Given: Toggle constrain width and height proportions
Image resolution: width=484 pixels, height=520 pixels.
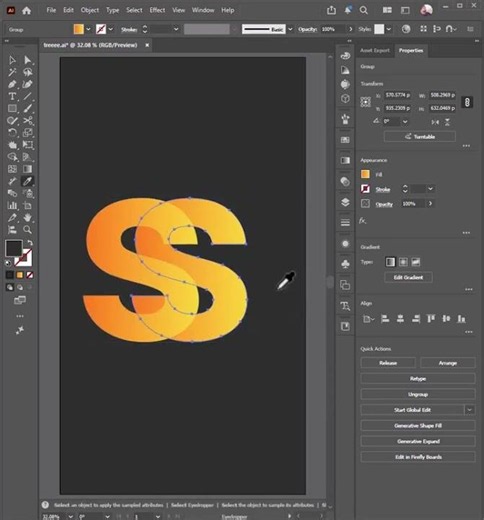Looking at the screenshot, I should pos(467,102).
